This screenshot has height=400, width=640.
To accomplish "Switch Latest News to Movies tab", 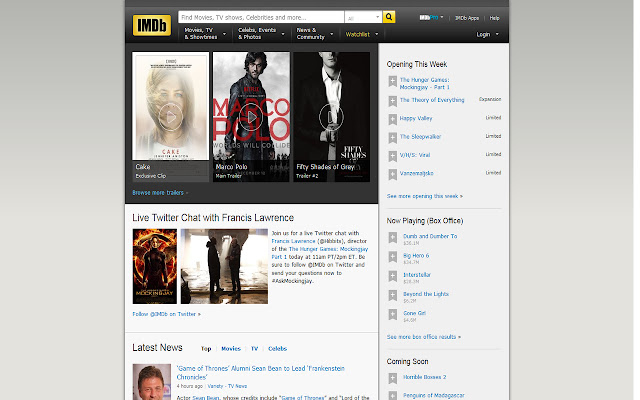I will (x=231, y=349).
